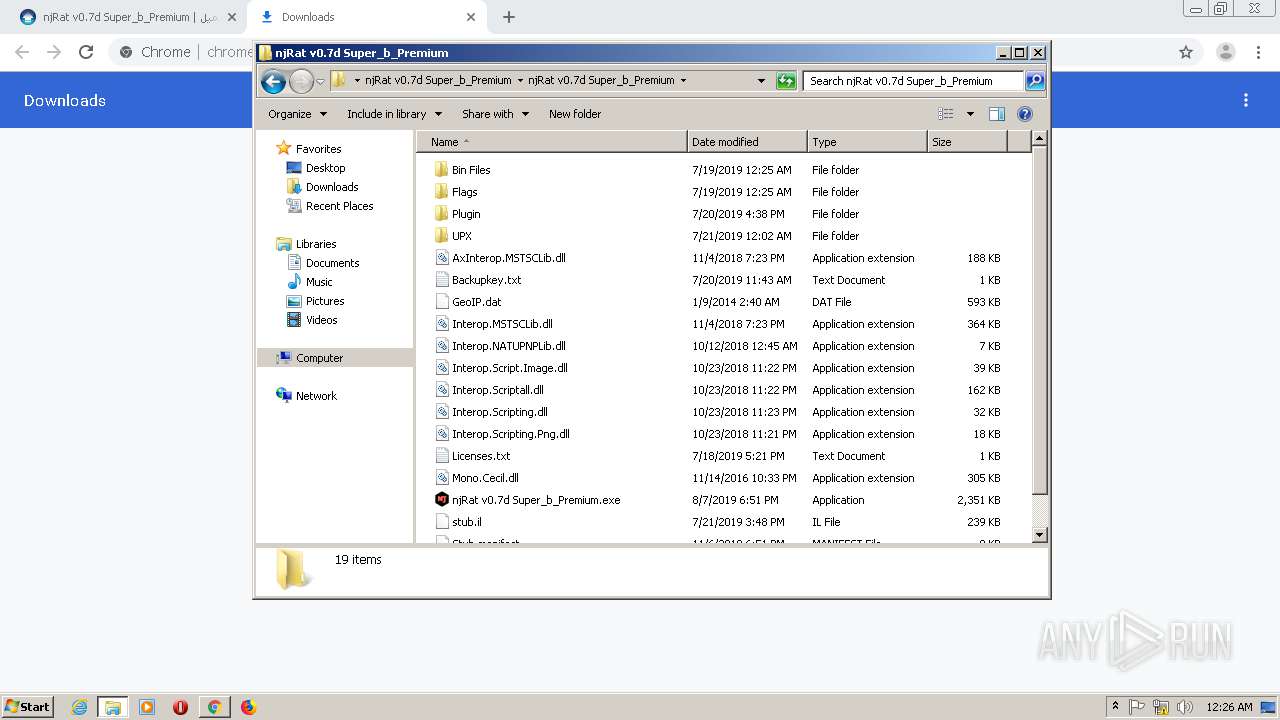Sort by the Date modified column header
Screen dimensions: 1280x720
(747, 142)
